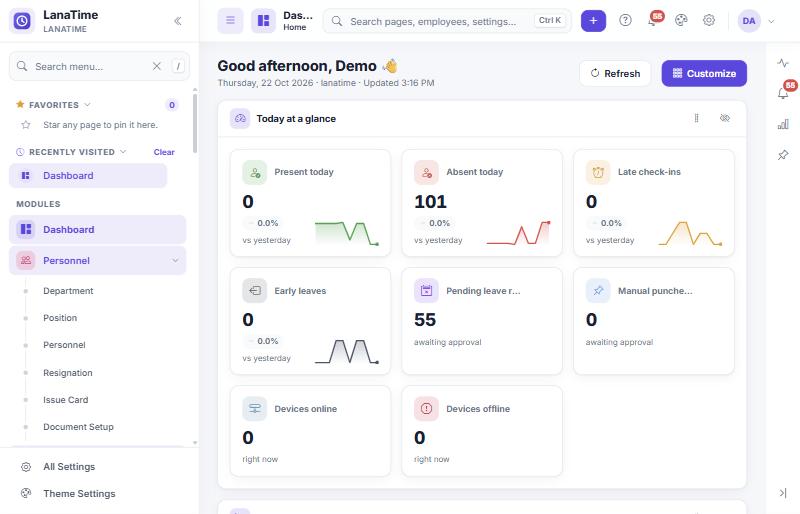Open the theme palette icon in header

tap(681, 20)
